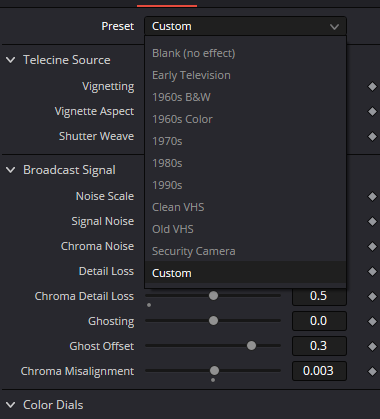
Task: Click the Telecine Source heading
Action: [67, 60]
